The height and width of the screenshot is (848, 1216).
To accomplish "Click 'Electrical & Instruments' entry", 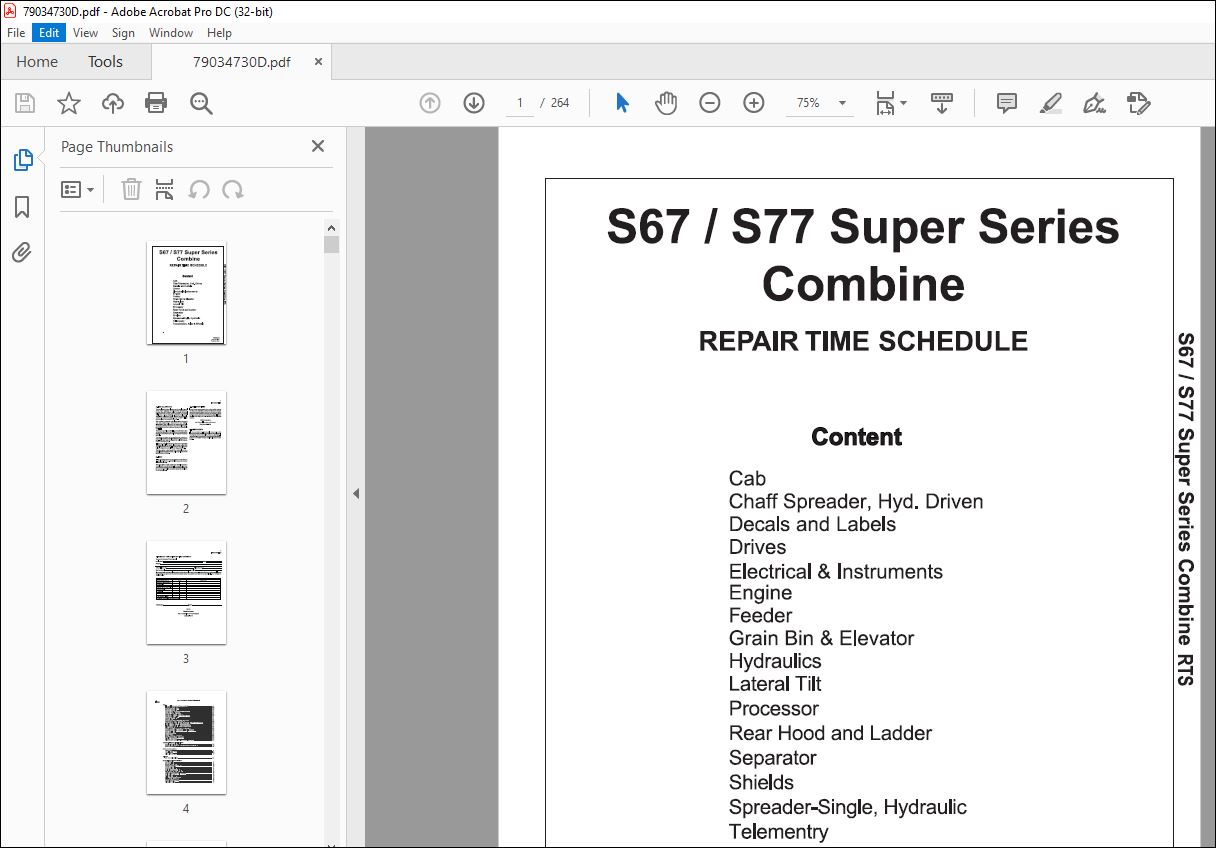I will coord(836,572).
